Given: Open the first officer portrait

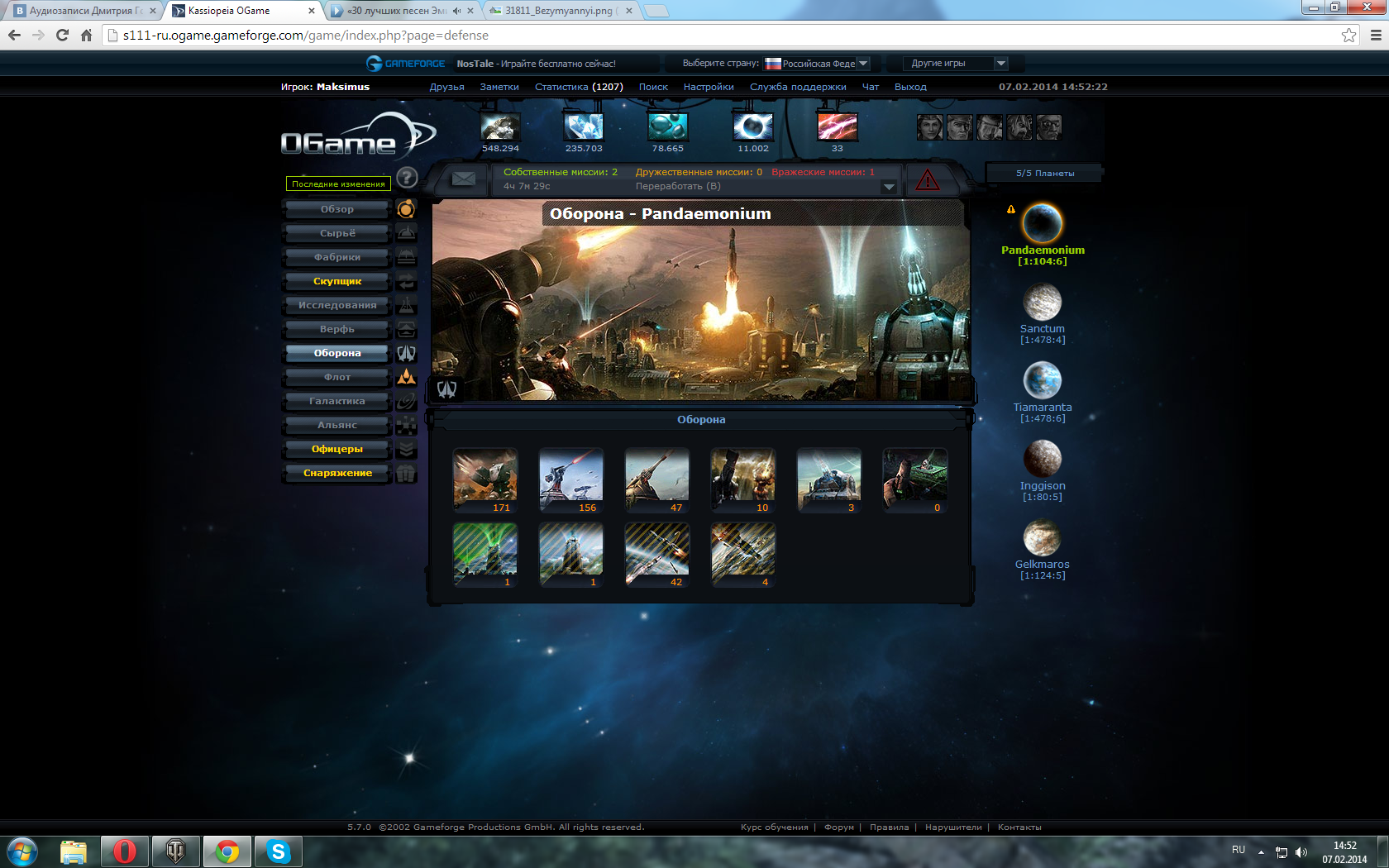Looking at the screenshot, I should [929, 126].
